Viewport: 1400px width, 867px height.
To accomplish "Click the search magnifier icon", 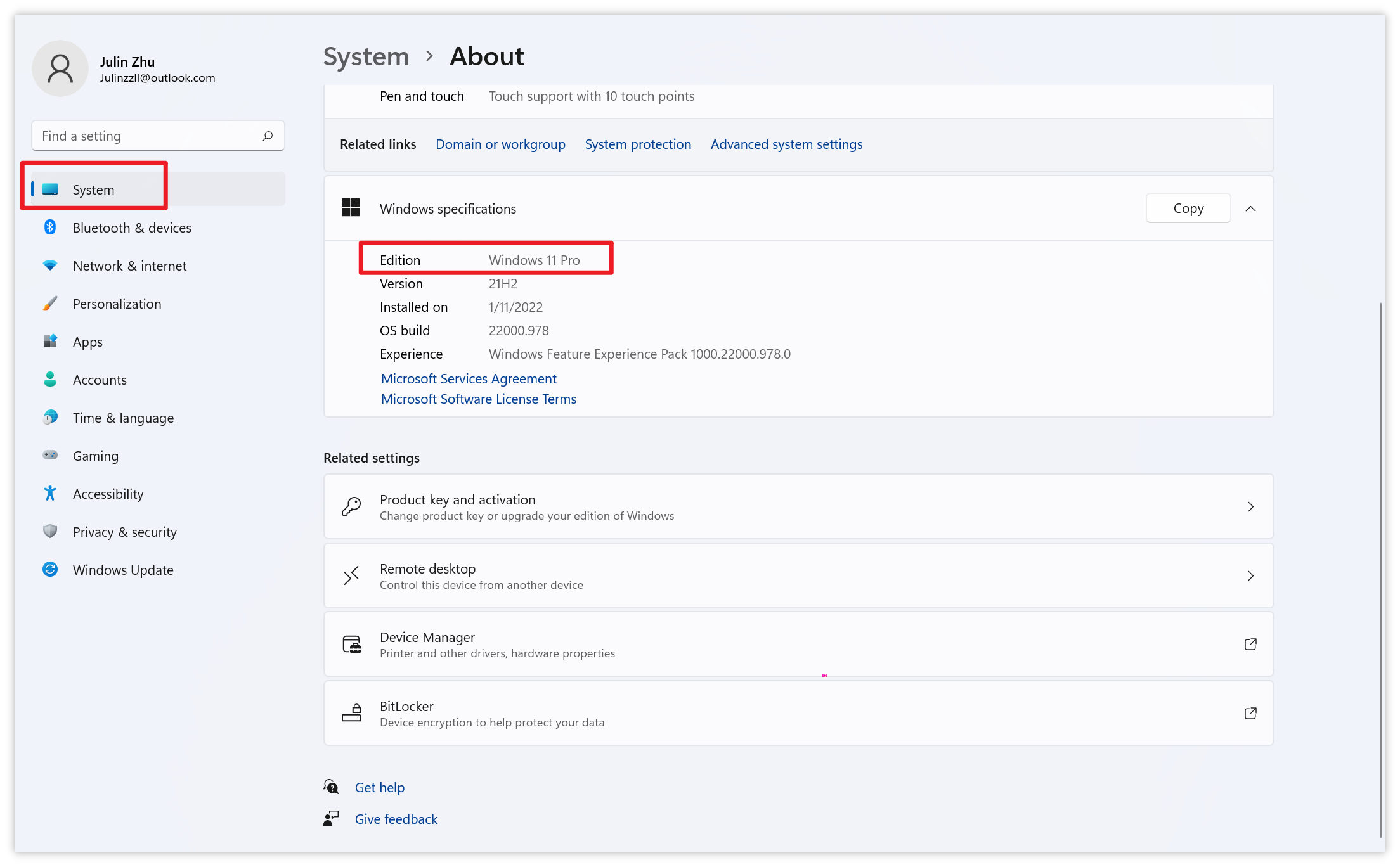I will pos(268,136).
